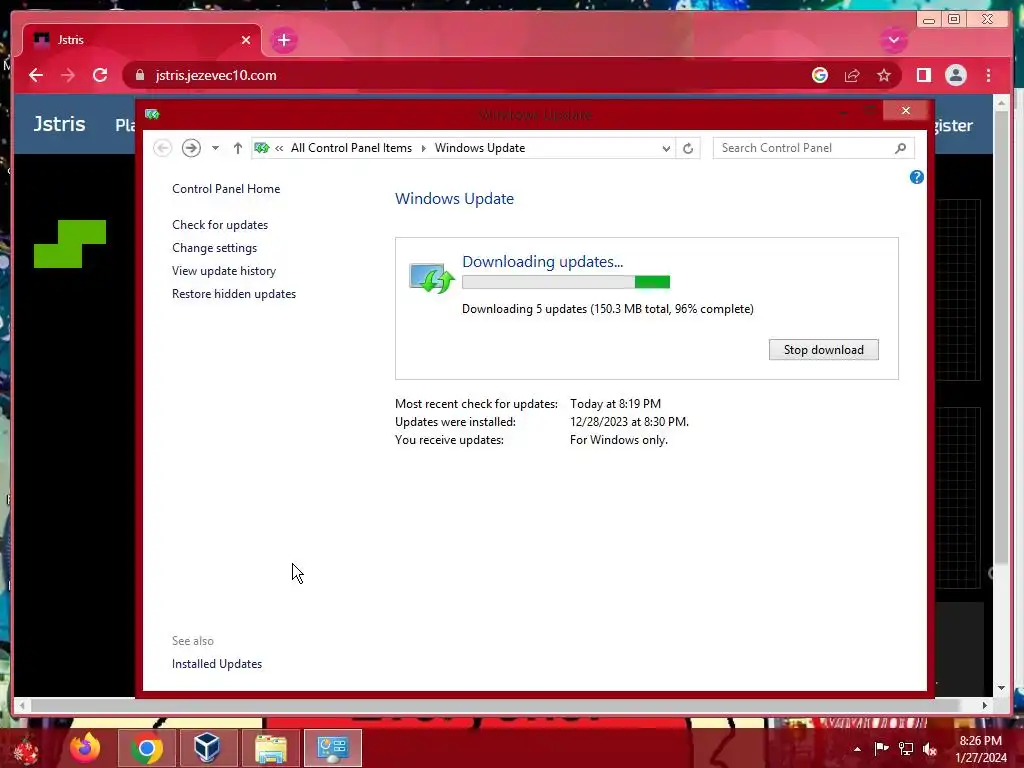The height and width of the screenshot is (768, 1024).
Task: Open the Chrome profile avatar
Action: tap(955, 75)
